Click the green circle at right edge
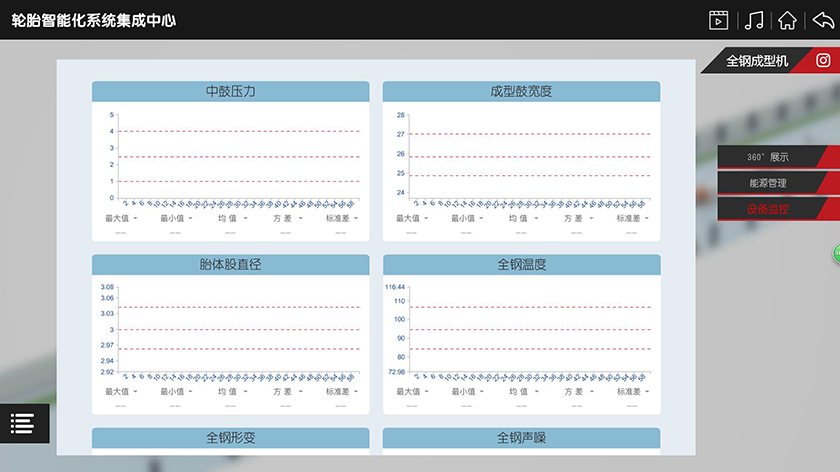Screen dimensions: 840x472 (836, 254)
